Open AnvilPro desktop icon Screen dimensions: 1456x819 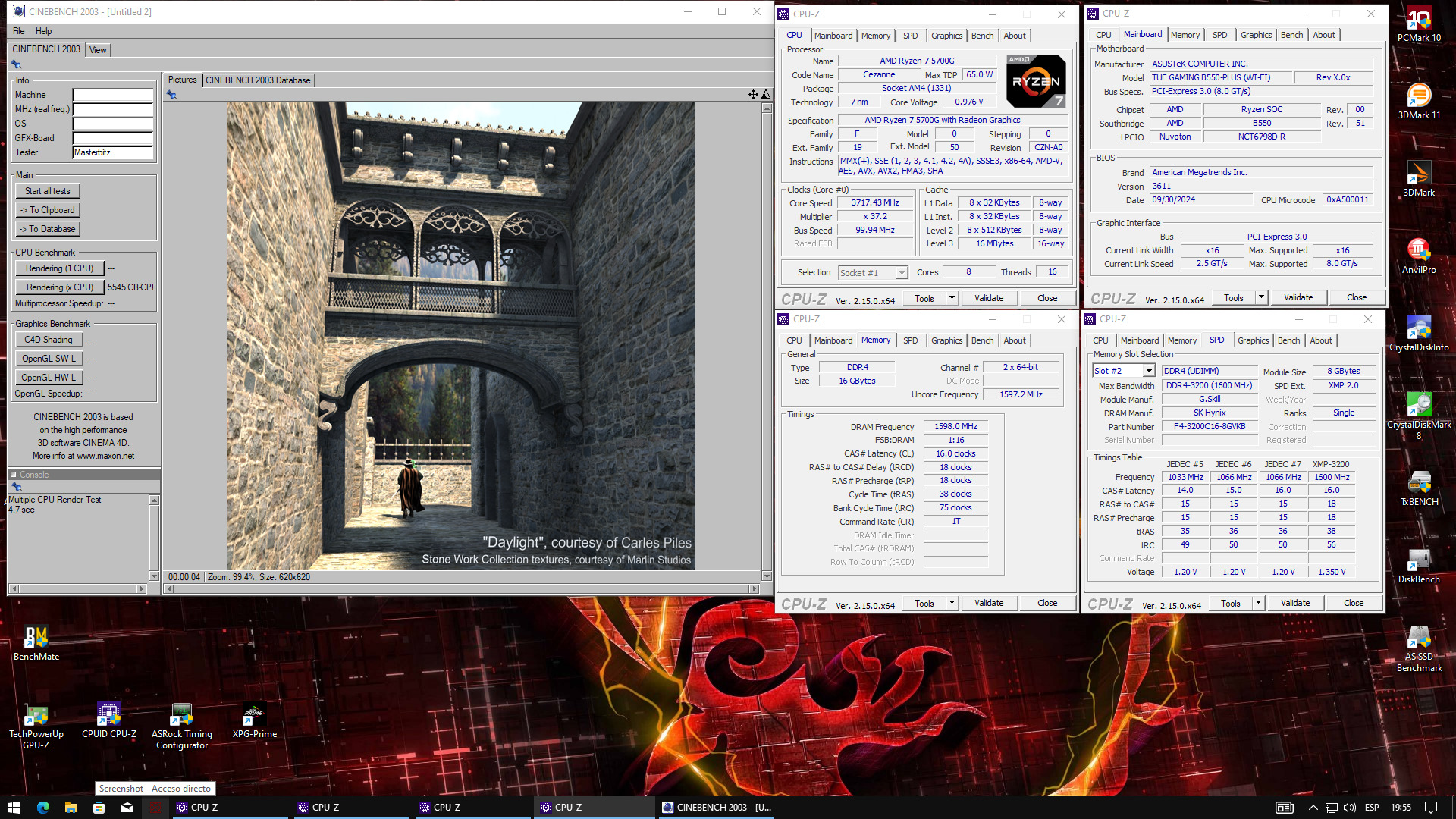pos(1419,256)
